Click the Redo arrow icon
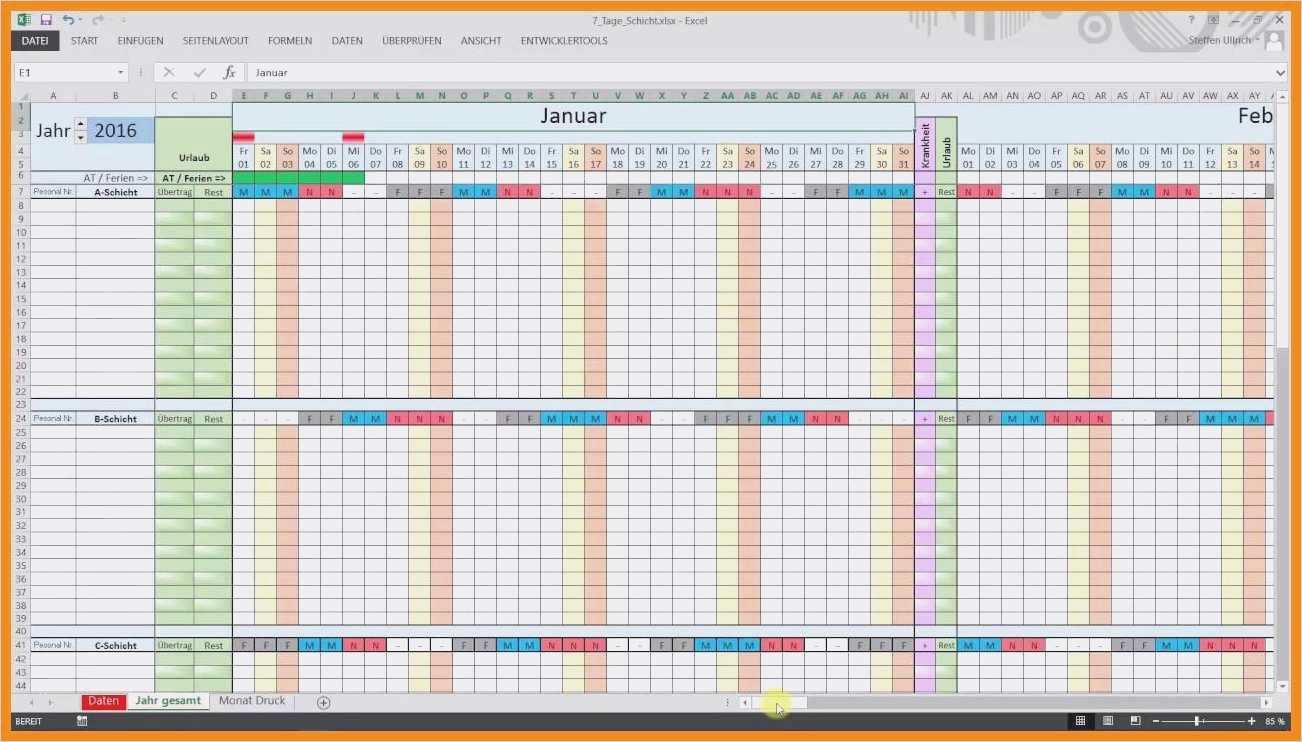 (97, 20)
